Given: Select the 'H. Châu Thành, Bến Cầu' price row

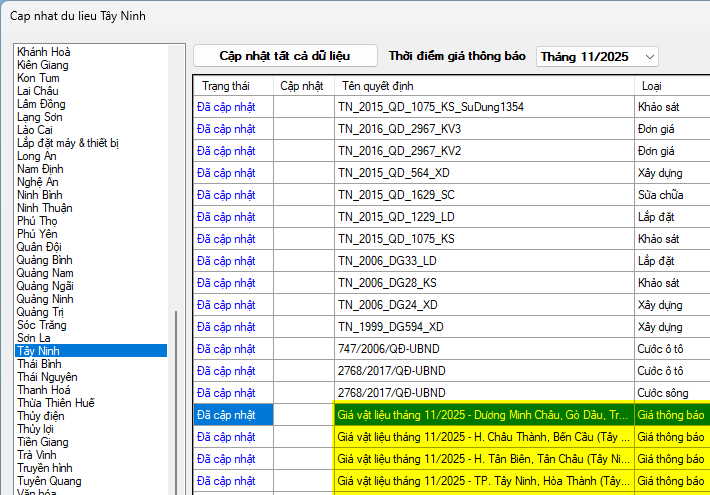Looking at the screenshot, I should [x=484, y=437].
